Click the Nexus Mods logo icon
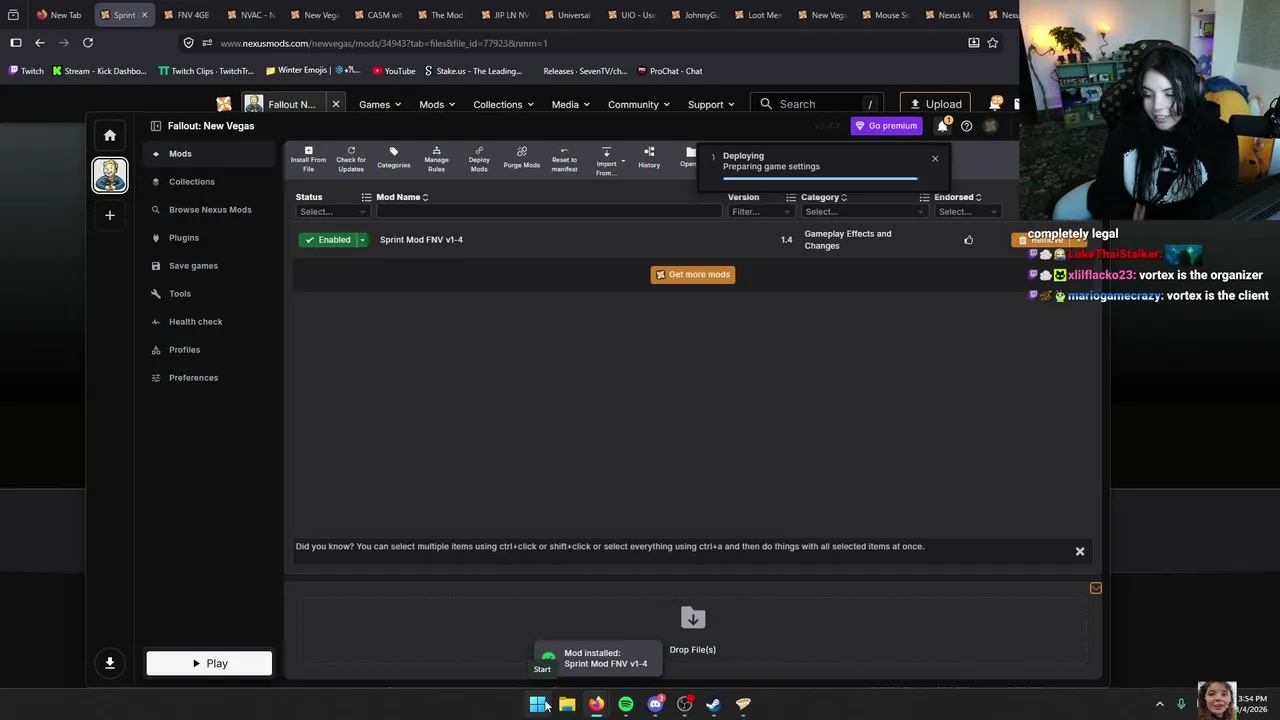Viewport: 1280px width, 720px height. pyautogui.click(x=224, y=104)
